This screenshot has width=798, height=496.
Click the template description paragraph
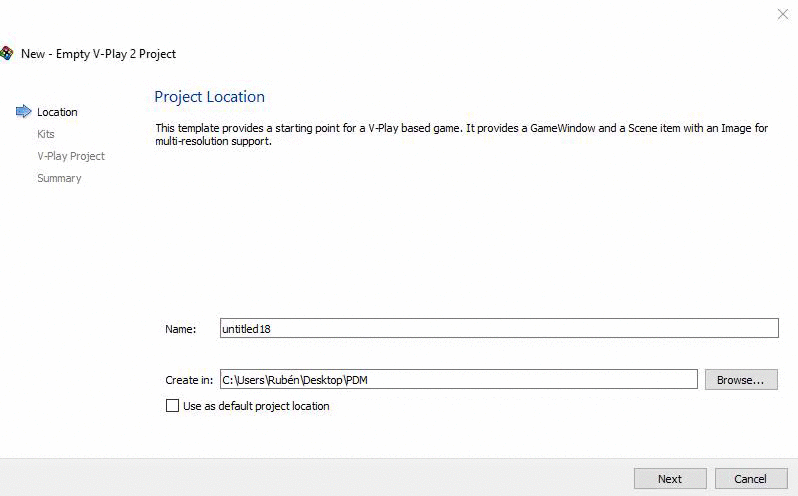pyautogui.click(x=462, y=134)
